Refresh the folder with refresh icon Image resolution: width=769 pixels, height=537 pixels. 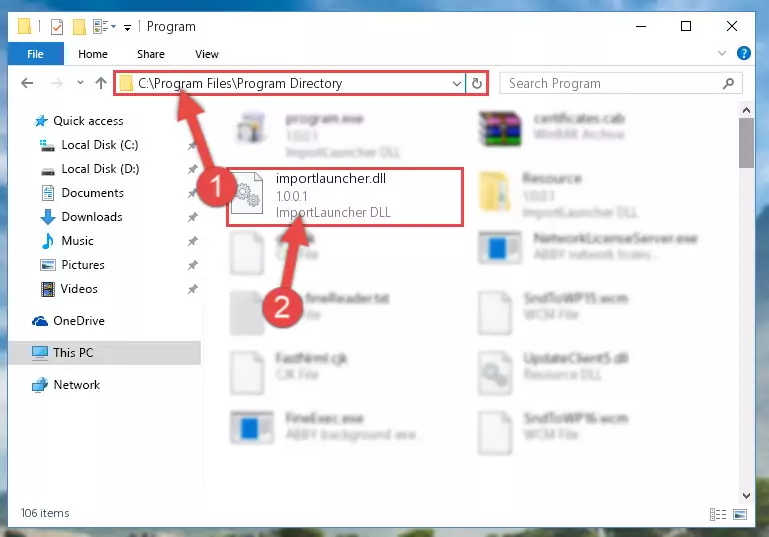pyautogui.click(x=477, y=83)
